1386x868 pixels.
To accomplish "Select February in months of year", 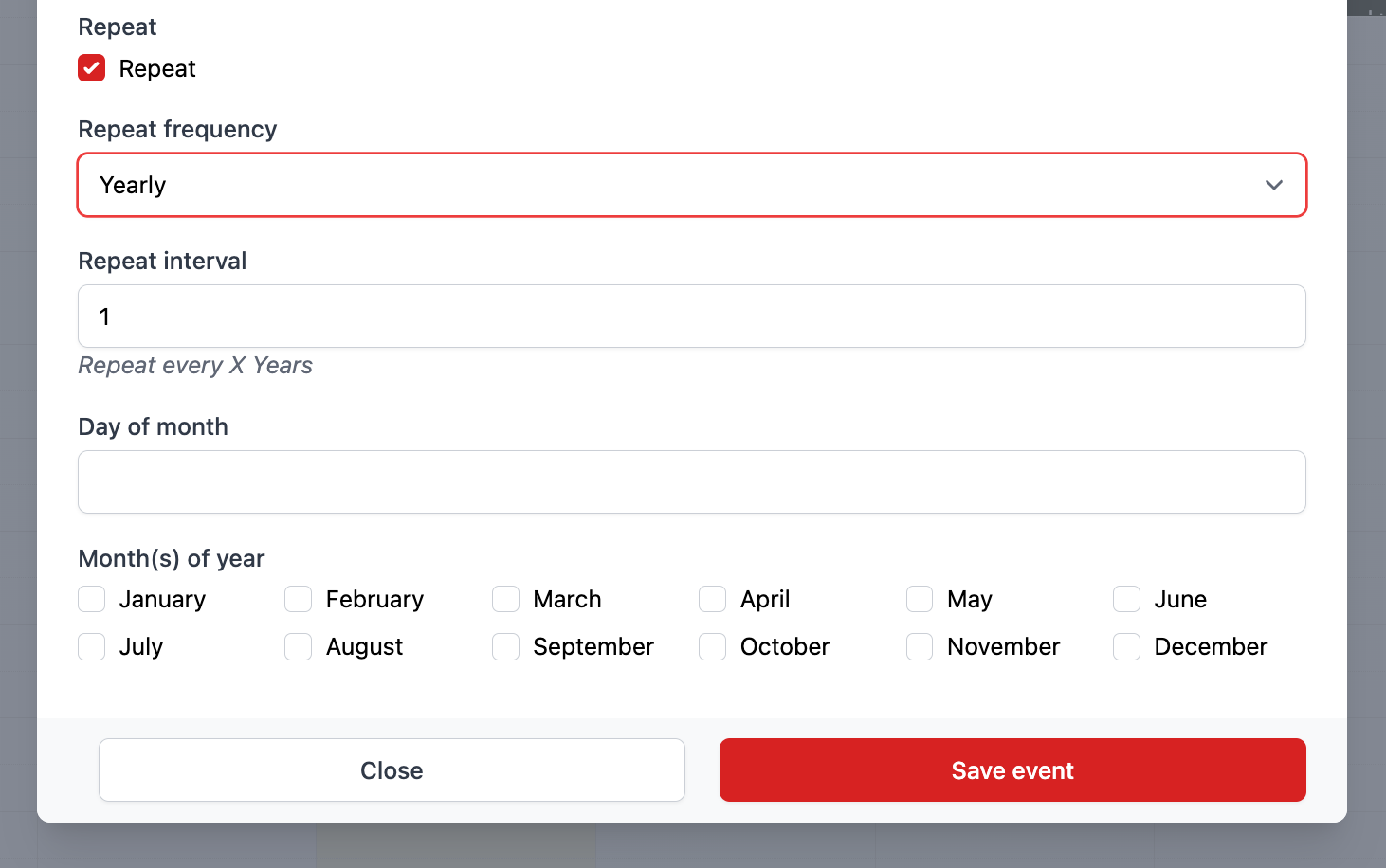I will [299, 599].
